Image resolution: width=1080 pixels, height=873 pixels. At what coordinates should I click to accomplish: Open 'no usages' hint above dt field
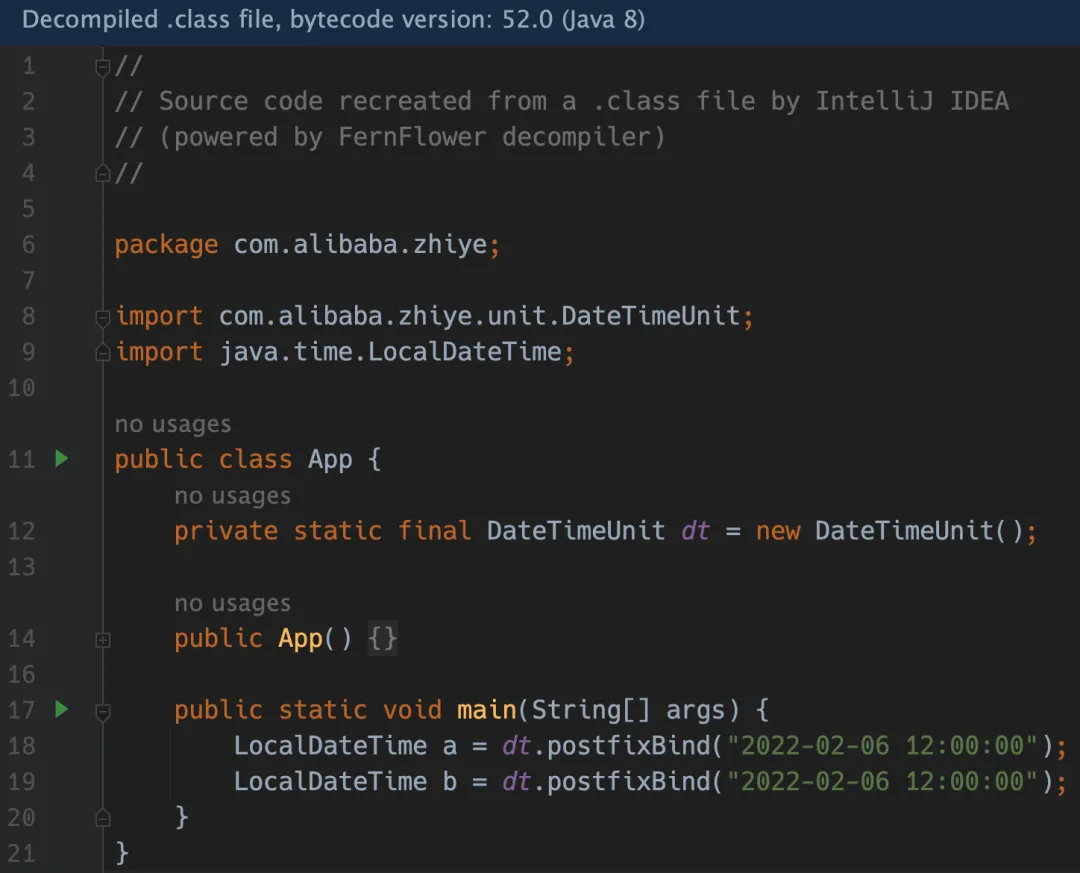click(x=233, y=496)
